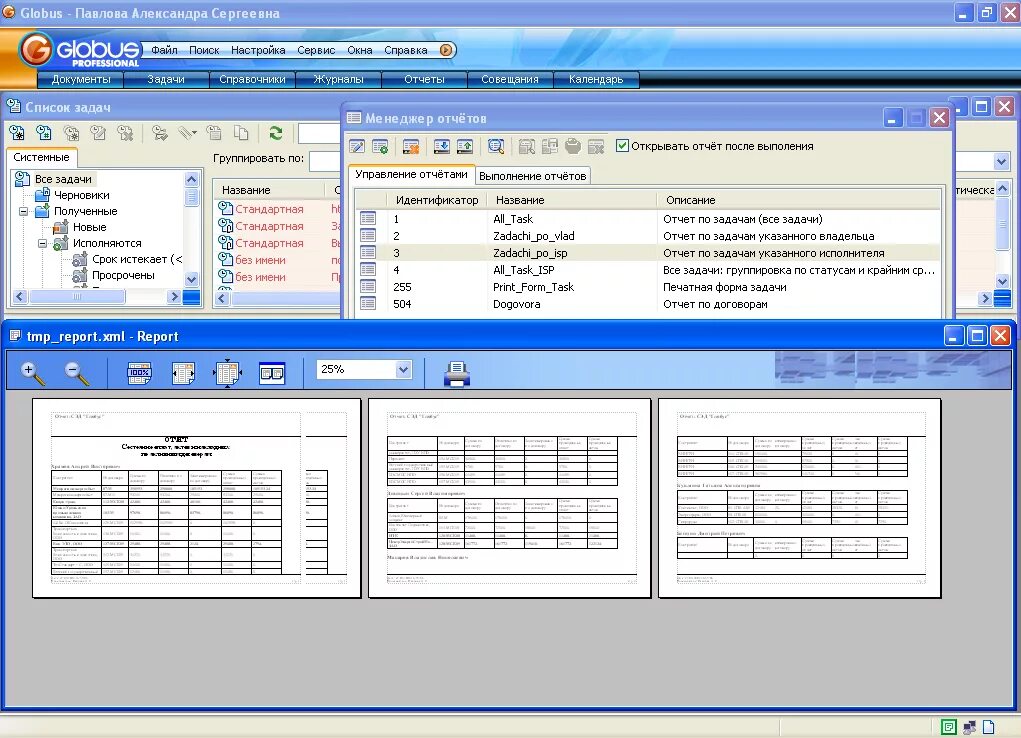Viewport: 1021px width, 738px height.
Task: Open the Календарь section
Action: pyautogui.click(x=596, y=79)
